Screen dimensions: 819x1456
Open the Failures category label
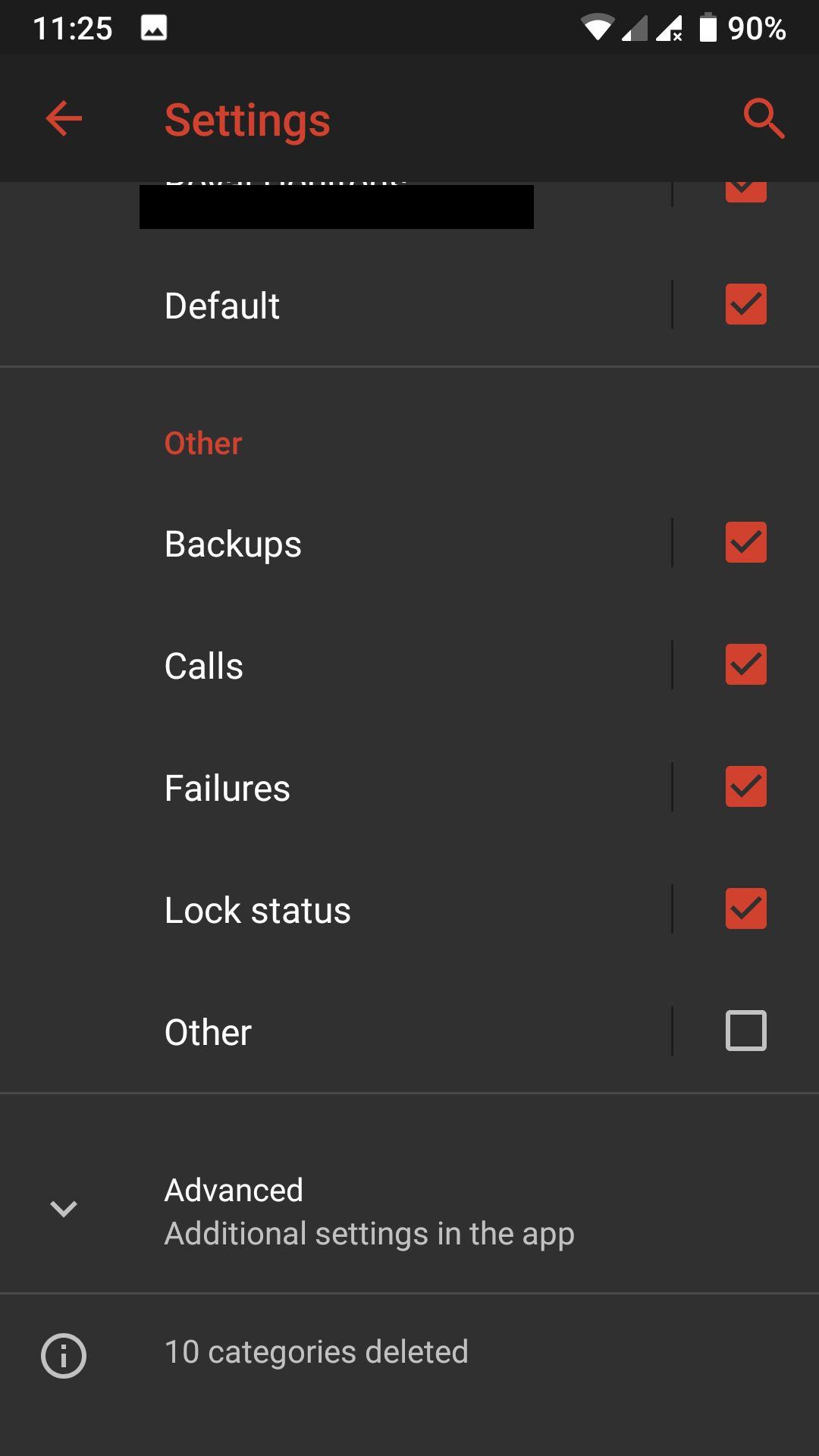pos(227,788)
